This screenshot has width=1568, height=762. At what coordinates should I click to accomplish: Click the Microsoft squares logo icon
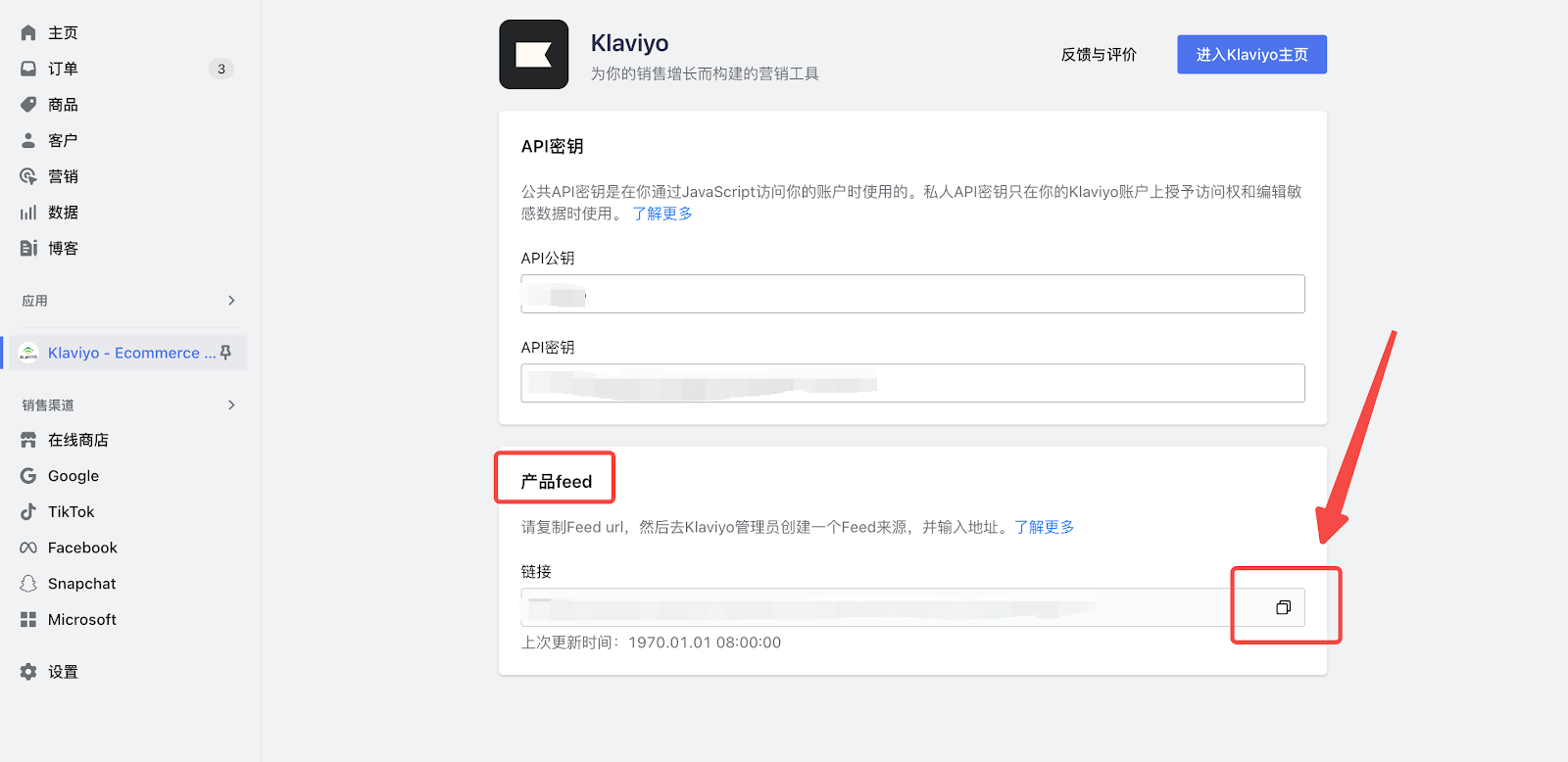tap(28, 619)
